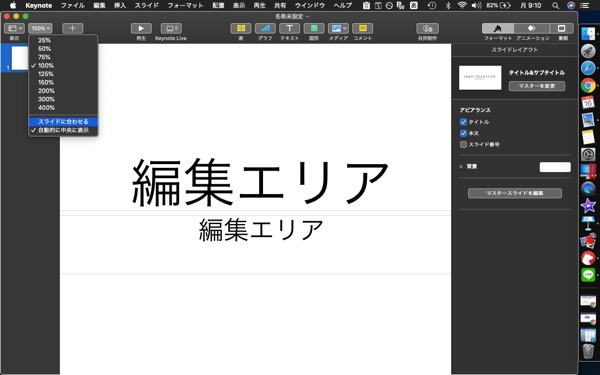Click the large 編集エリア title text

coord(260,182)
